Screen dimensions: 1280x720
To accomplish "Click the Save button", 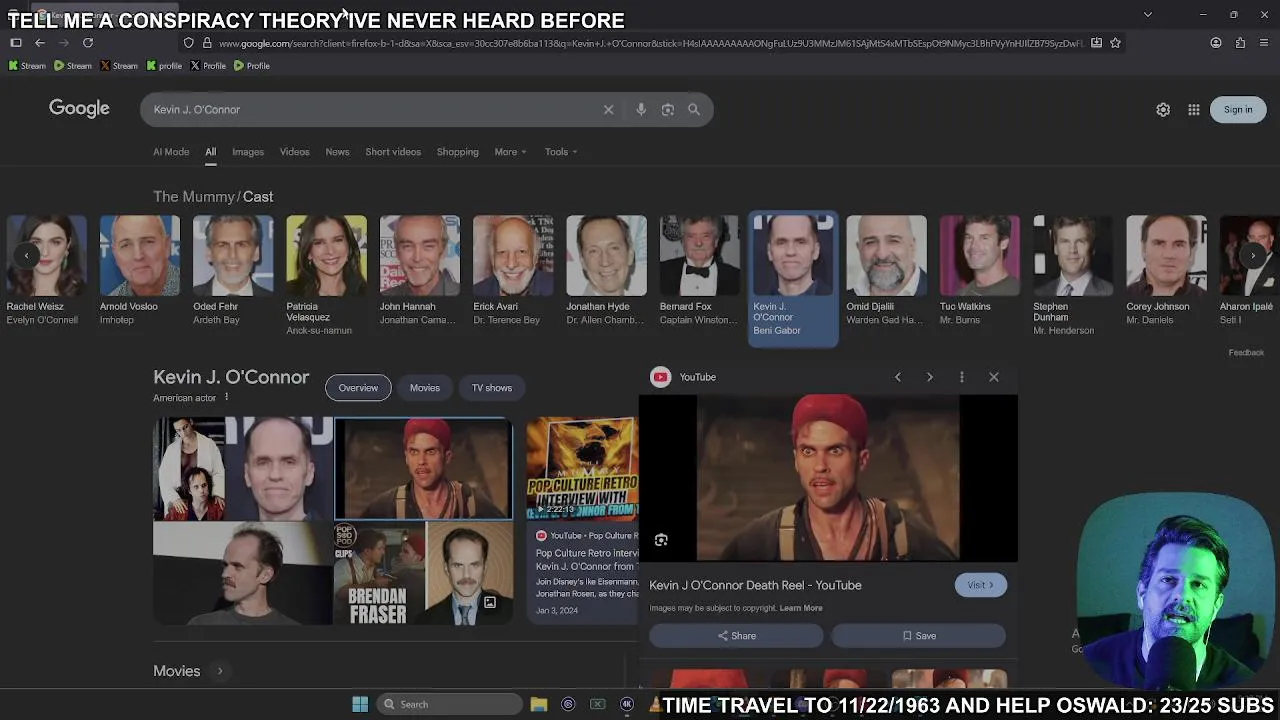I will coord(918,636).
